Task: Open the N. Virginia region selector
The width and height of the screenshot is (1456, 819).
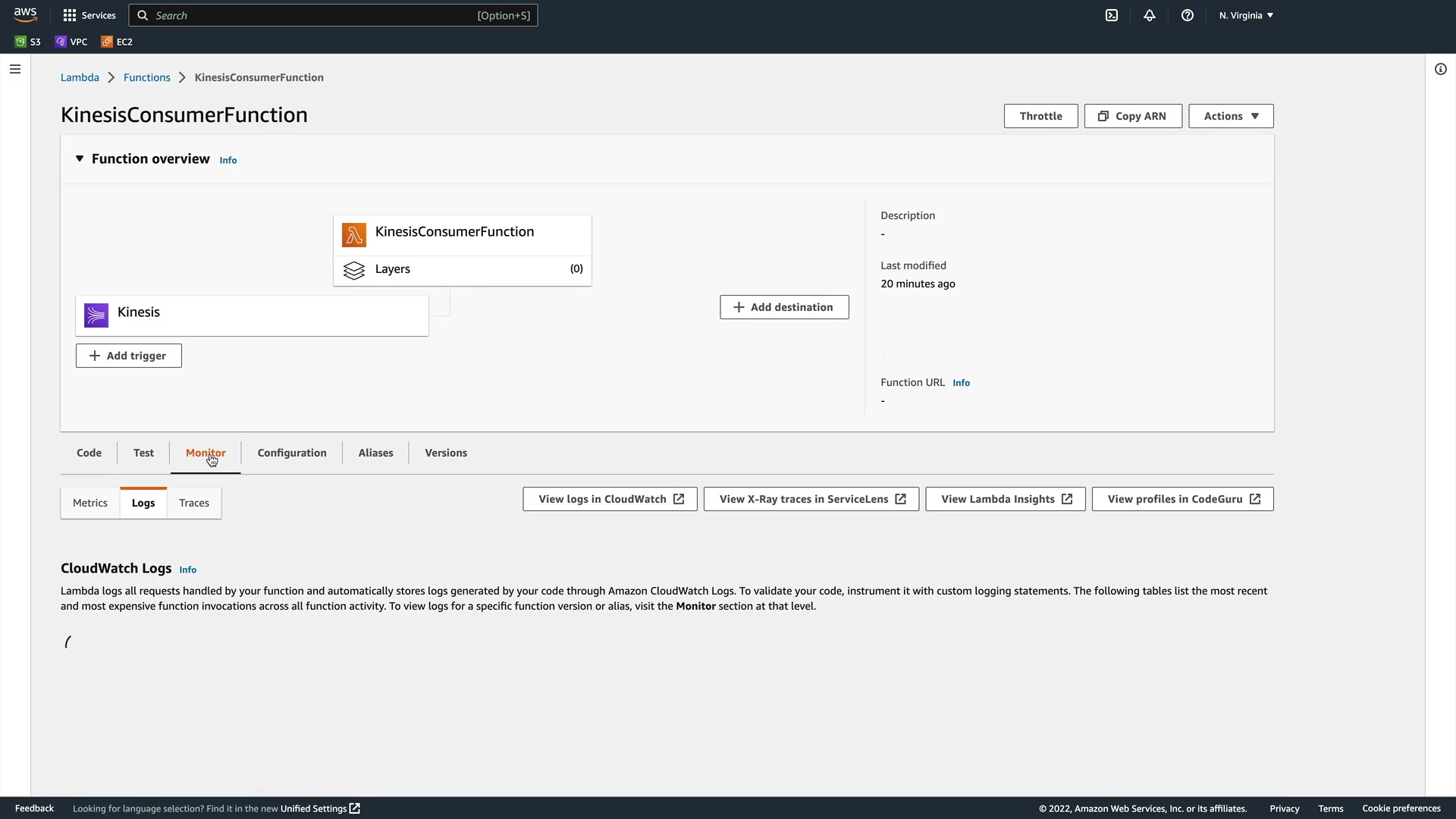Action: pos(1246,15)
